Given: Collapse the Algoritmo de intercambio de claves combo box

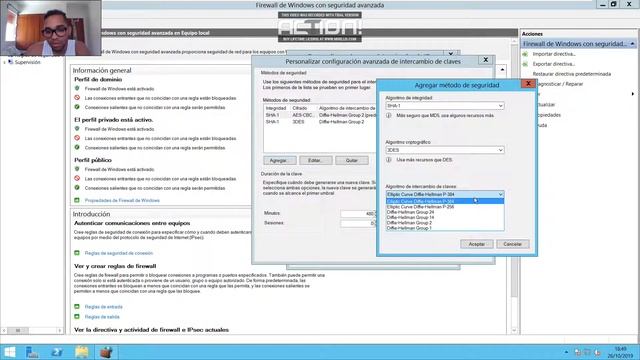Looking at the screenshot, I should click(x=444, y=194).
